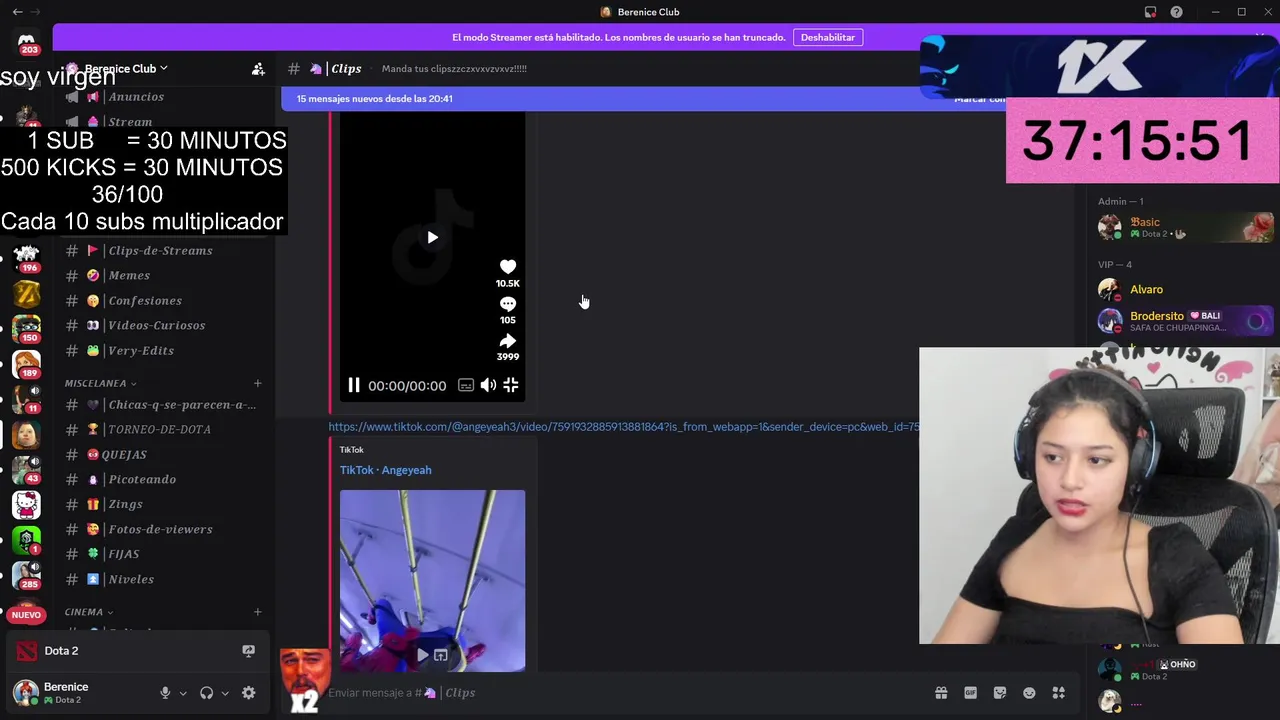Toggle captions on the embedded video
Viewport: 1280px width, 720px height.
pos(466,385)
